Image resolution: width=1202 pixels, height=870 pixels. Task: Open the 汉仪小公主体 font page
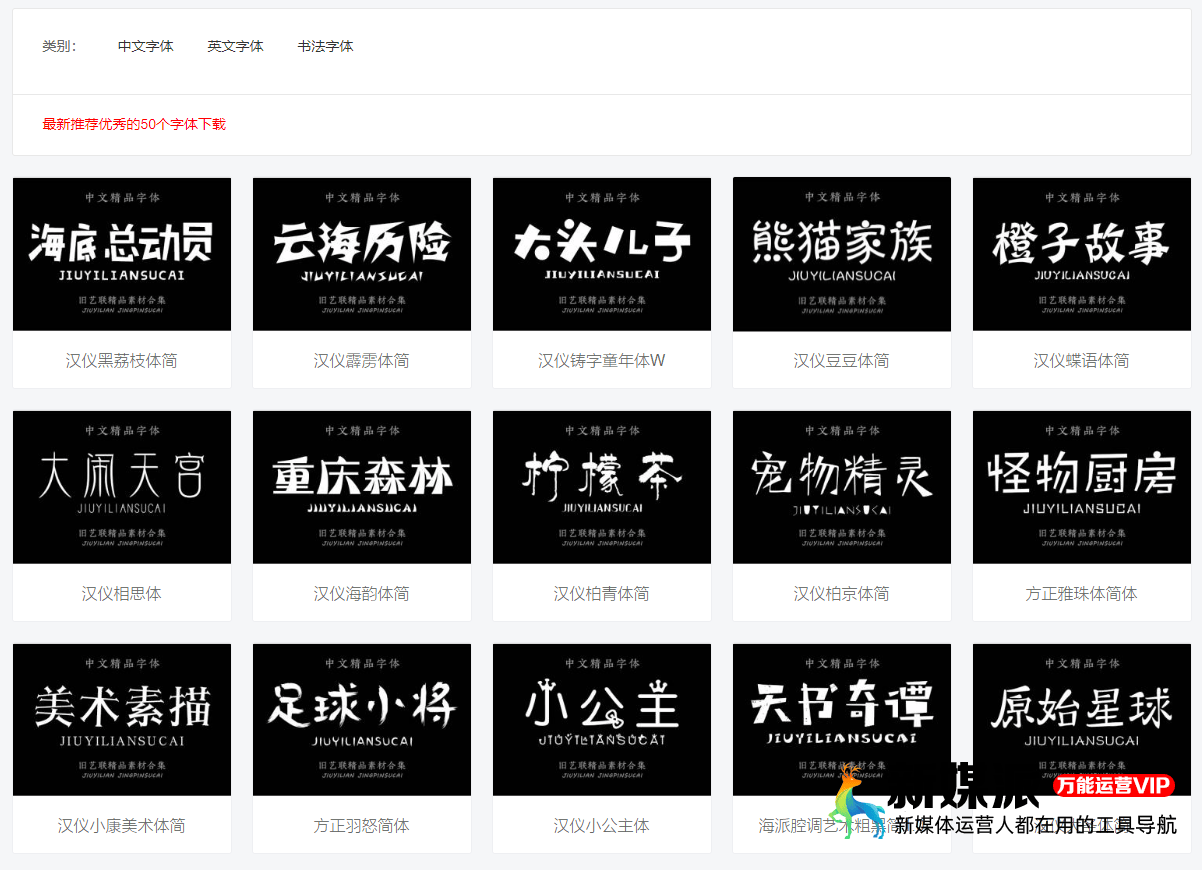[601, 825]
